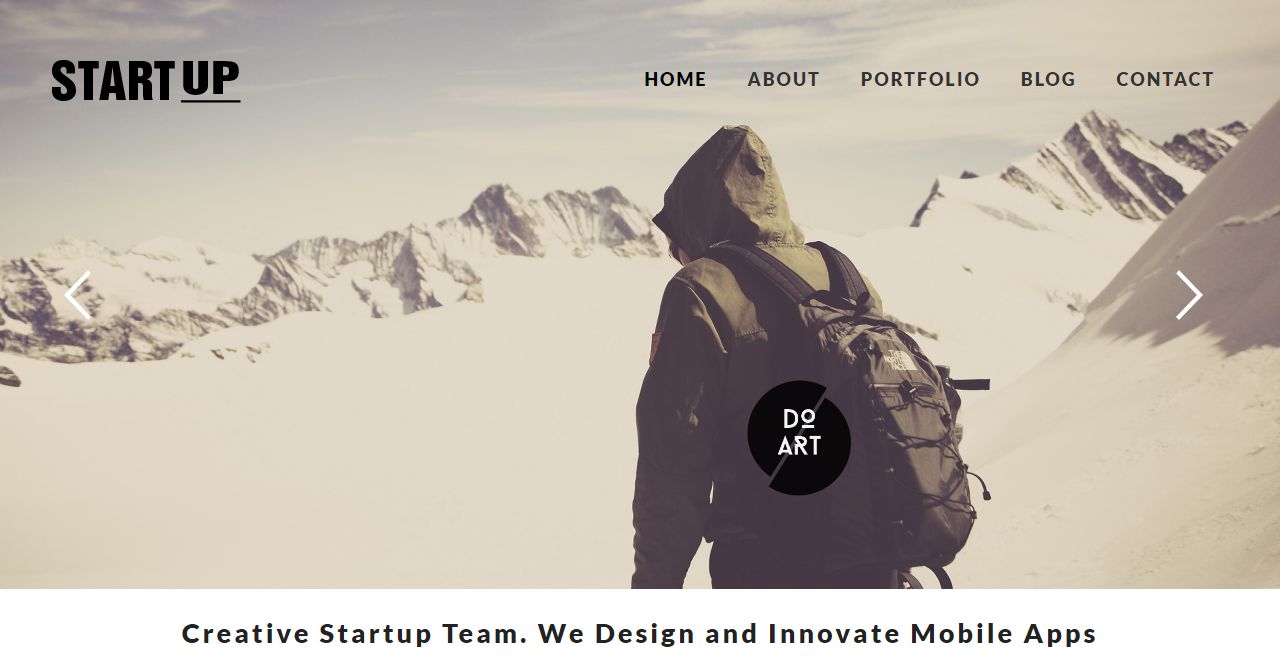Click the START UP site logo
Screen dimensions: 1280x670
146,81
